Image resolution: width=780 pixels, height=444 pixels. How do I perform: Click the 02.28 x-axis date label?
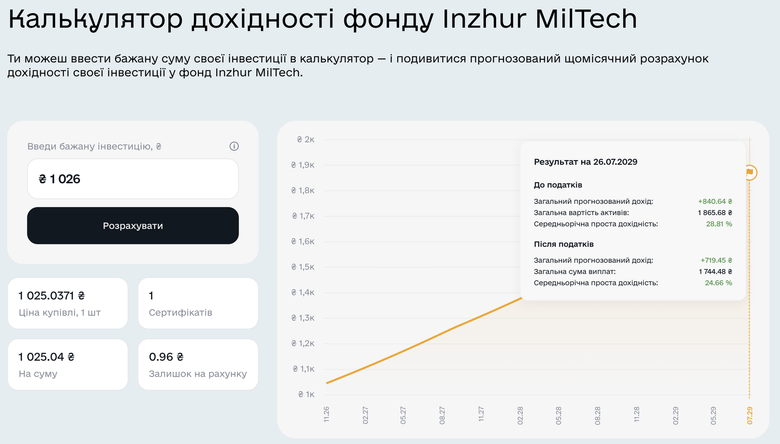pos(520,415)
